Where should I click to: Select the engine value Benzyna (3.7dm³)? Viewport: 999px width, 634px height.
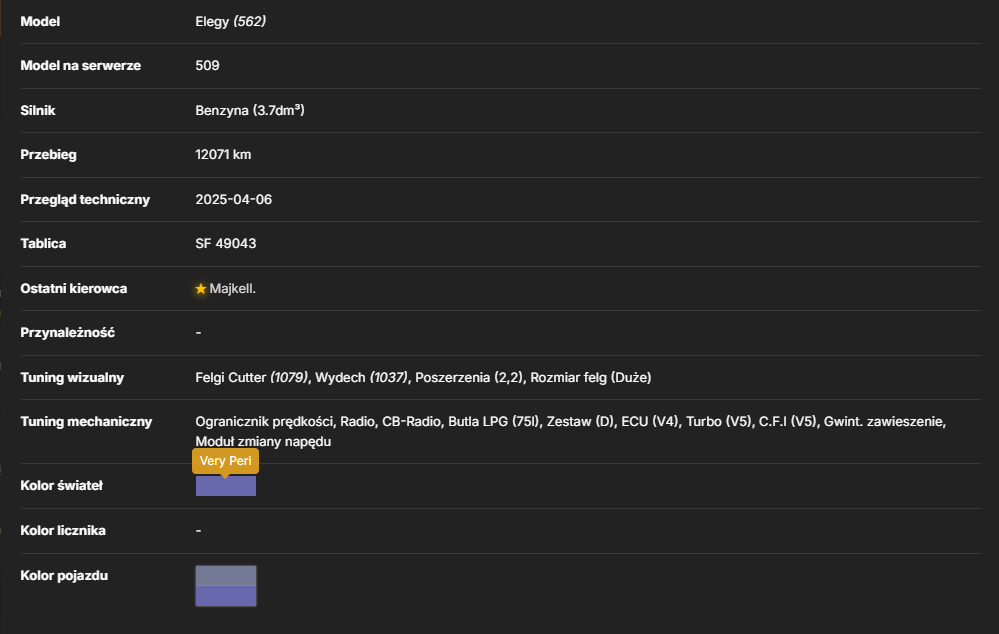coord(250,110)
